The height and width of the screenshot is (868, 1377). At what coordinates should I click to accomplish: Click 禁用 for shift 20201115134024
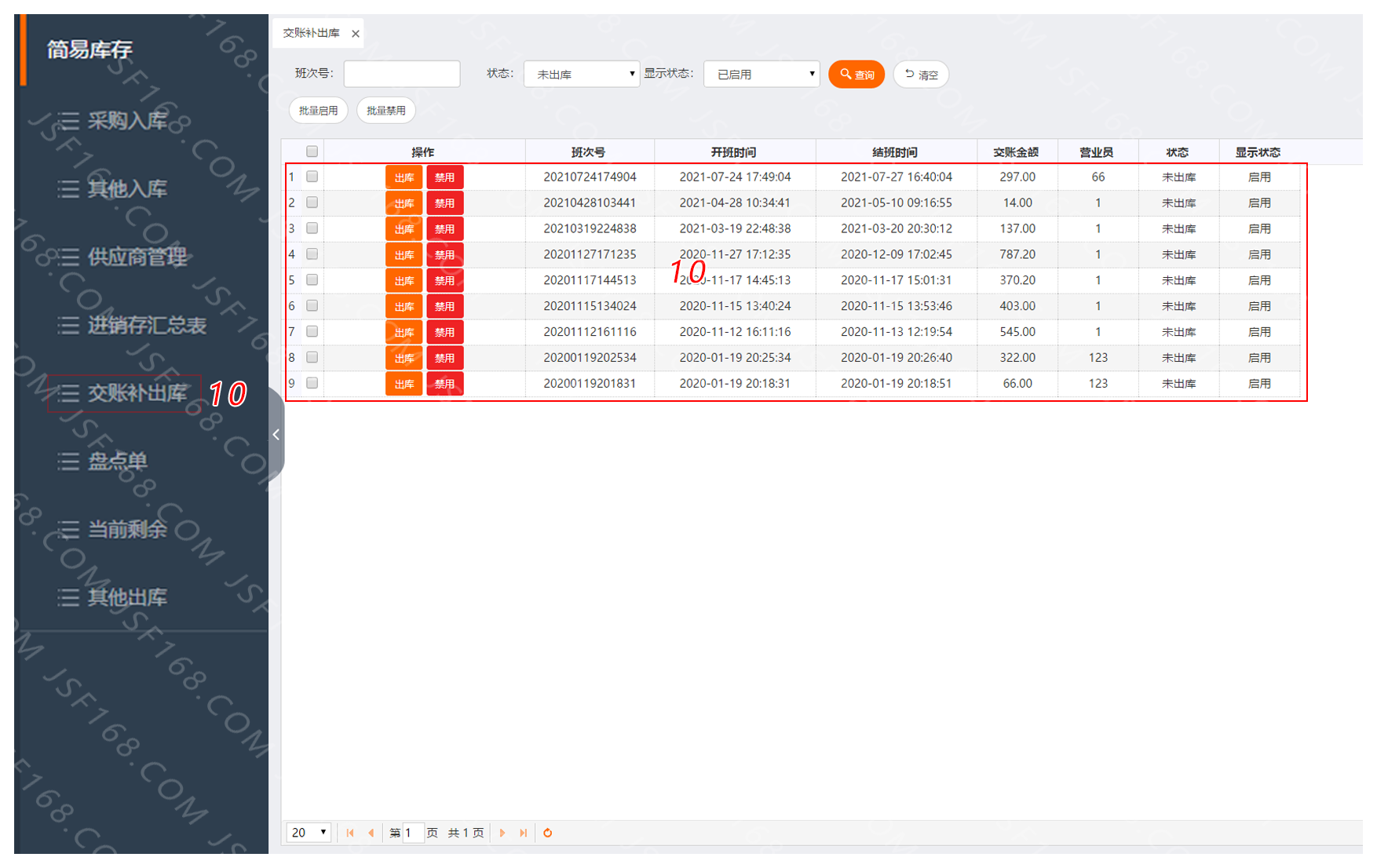point(445,306)
